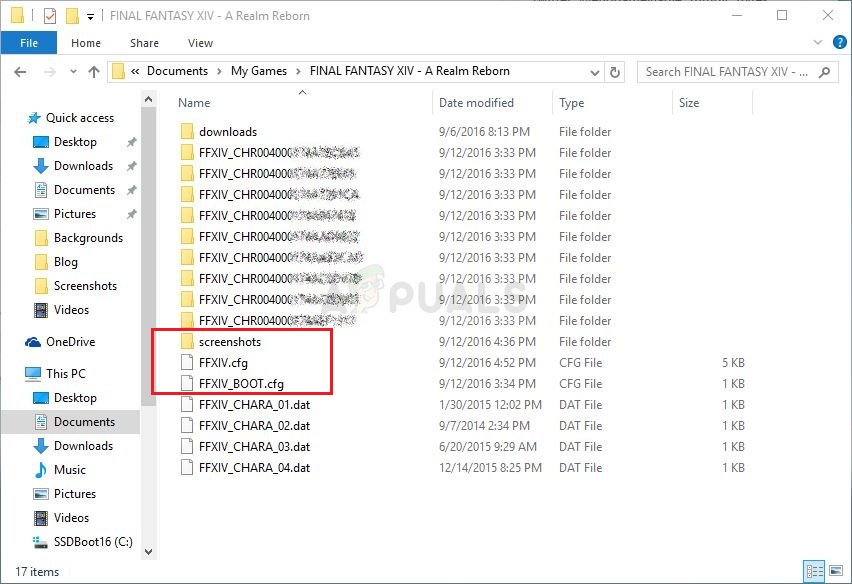Go back with the Back arrow
Viewport: 852px width, 584px height.
pyautogui.click(x=20, y=72)
